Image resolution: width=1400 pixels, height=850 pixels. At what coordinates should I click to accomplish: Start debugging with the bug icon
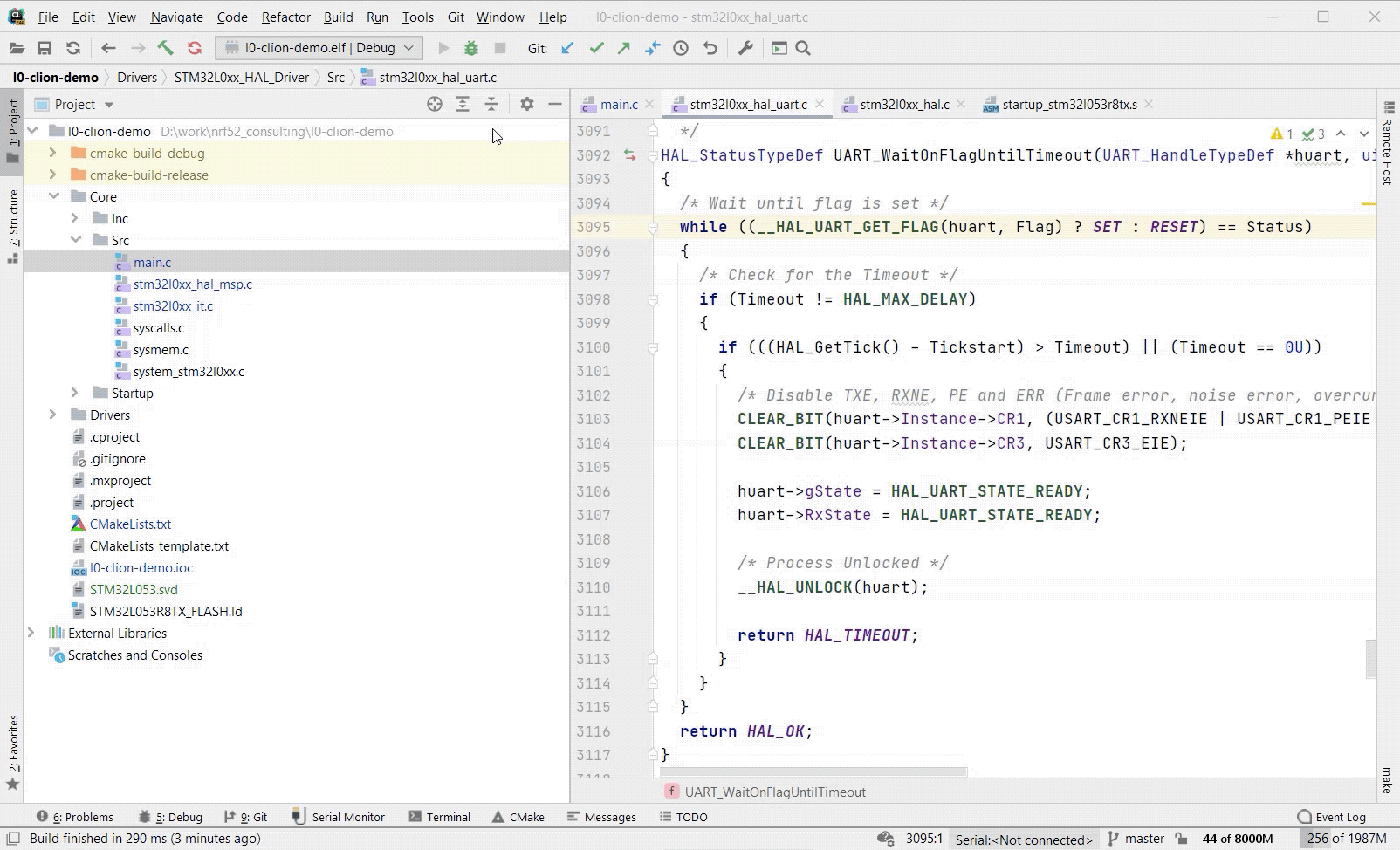[470, 48]
